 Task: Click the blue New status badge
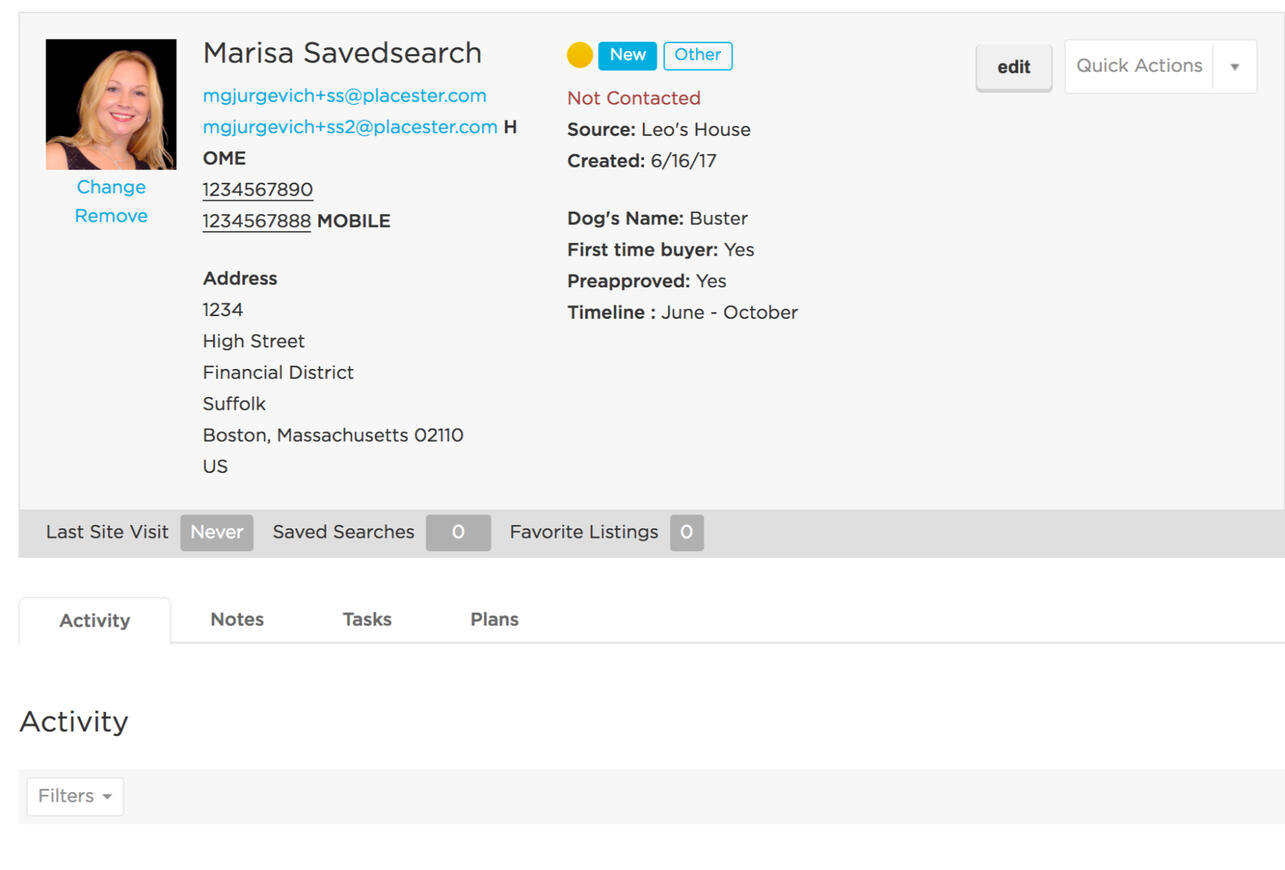tap(627, 55)
